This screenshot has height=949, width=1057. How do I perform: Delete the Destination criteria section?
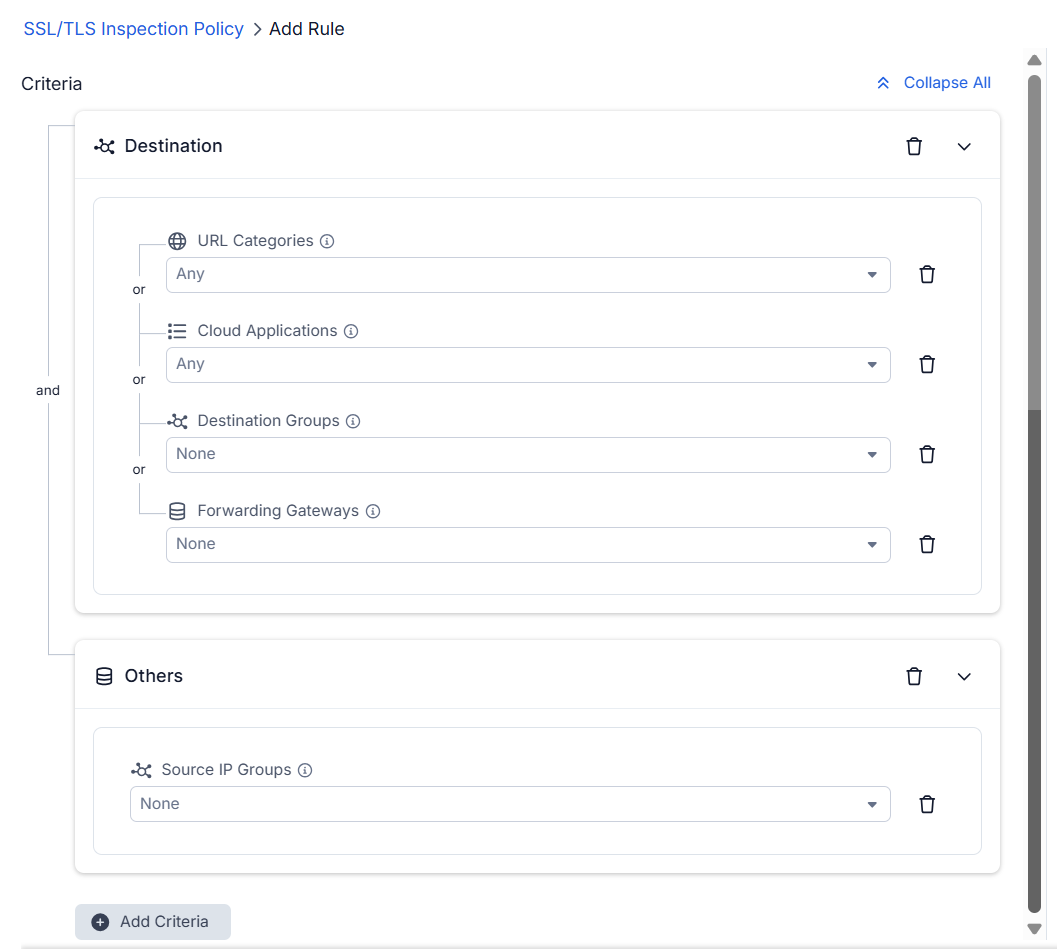point(913,146)
